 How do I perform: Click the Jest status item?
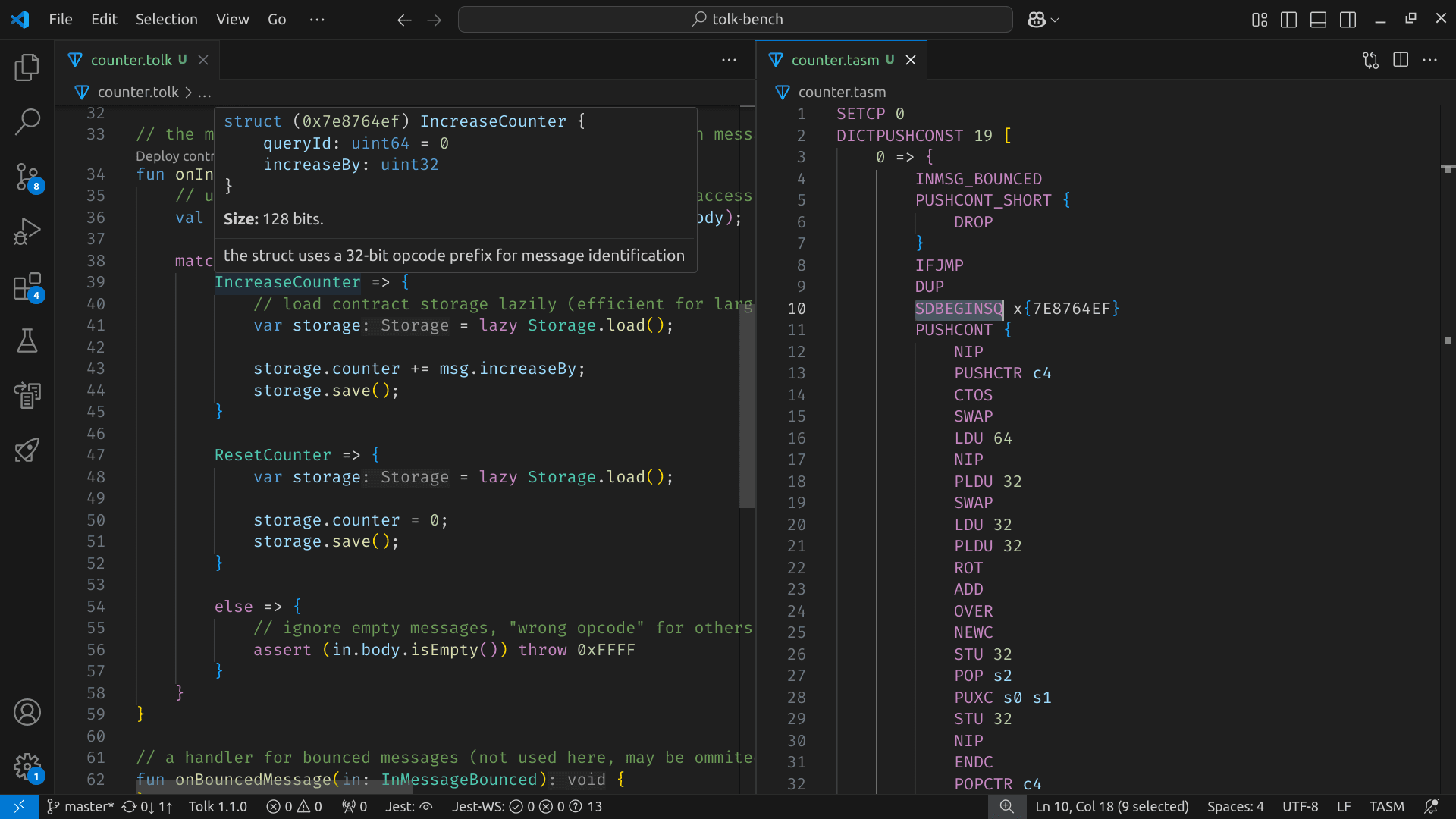409,807
